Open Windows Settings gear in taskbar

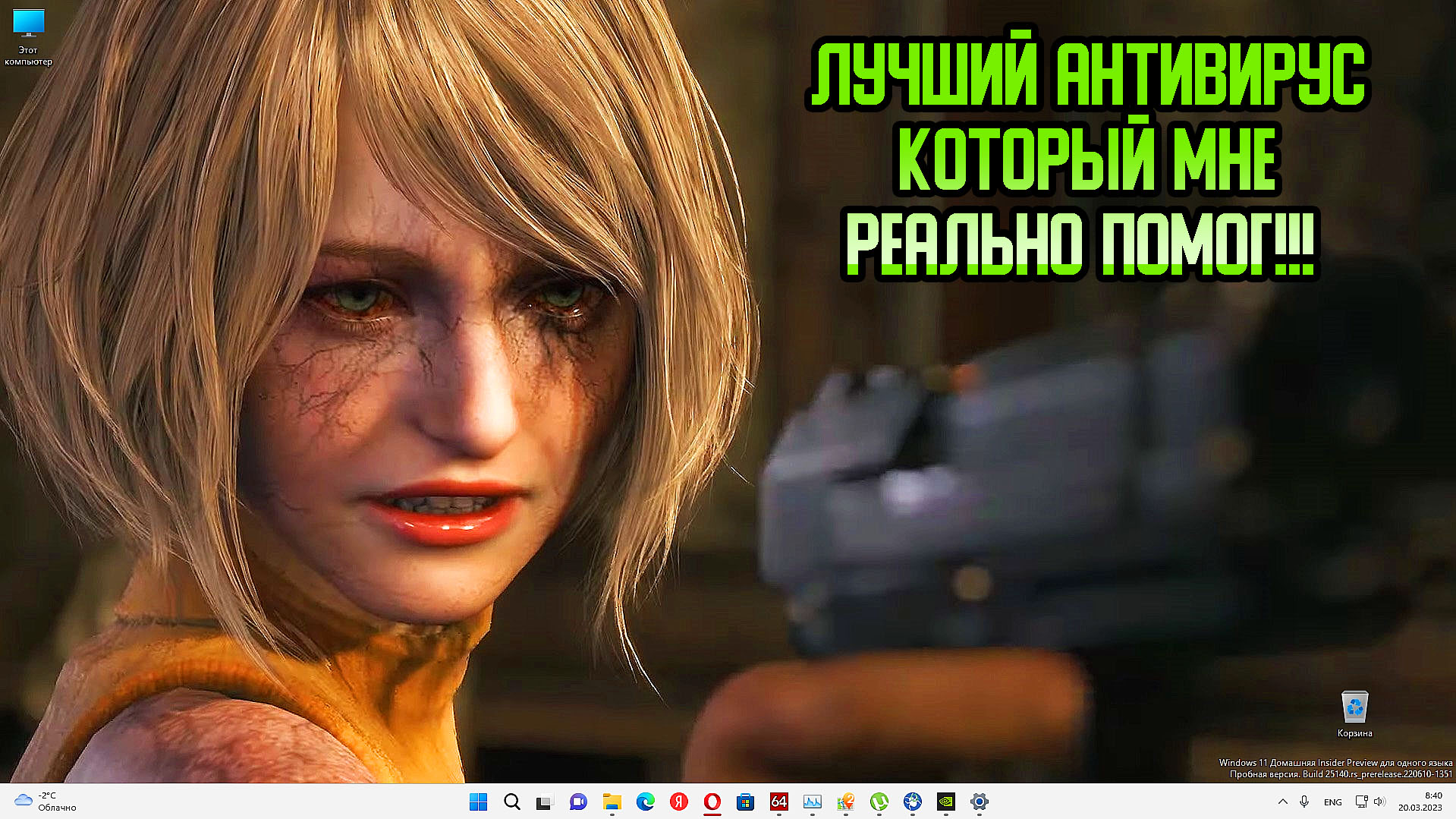point(979,802)
